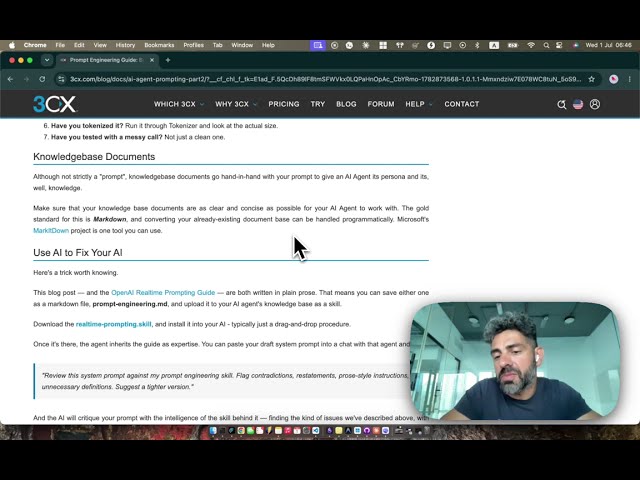
Task: Open the tab search chevron button
Action: point(47,60)
